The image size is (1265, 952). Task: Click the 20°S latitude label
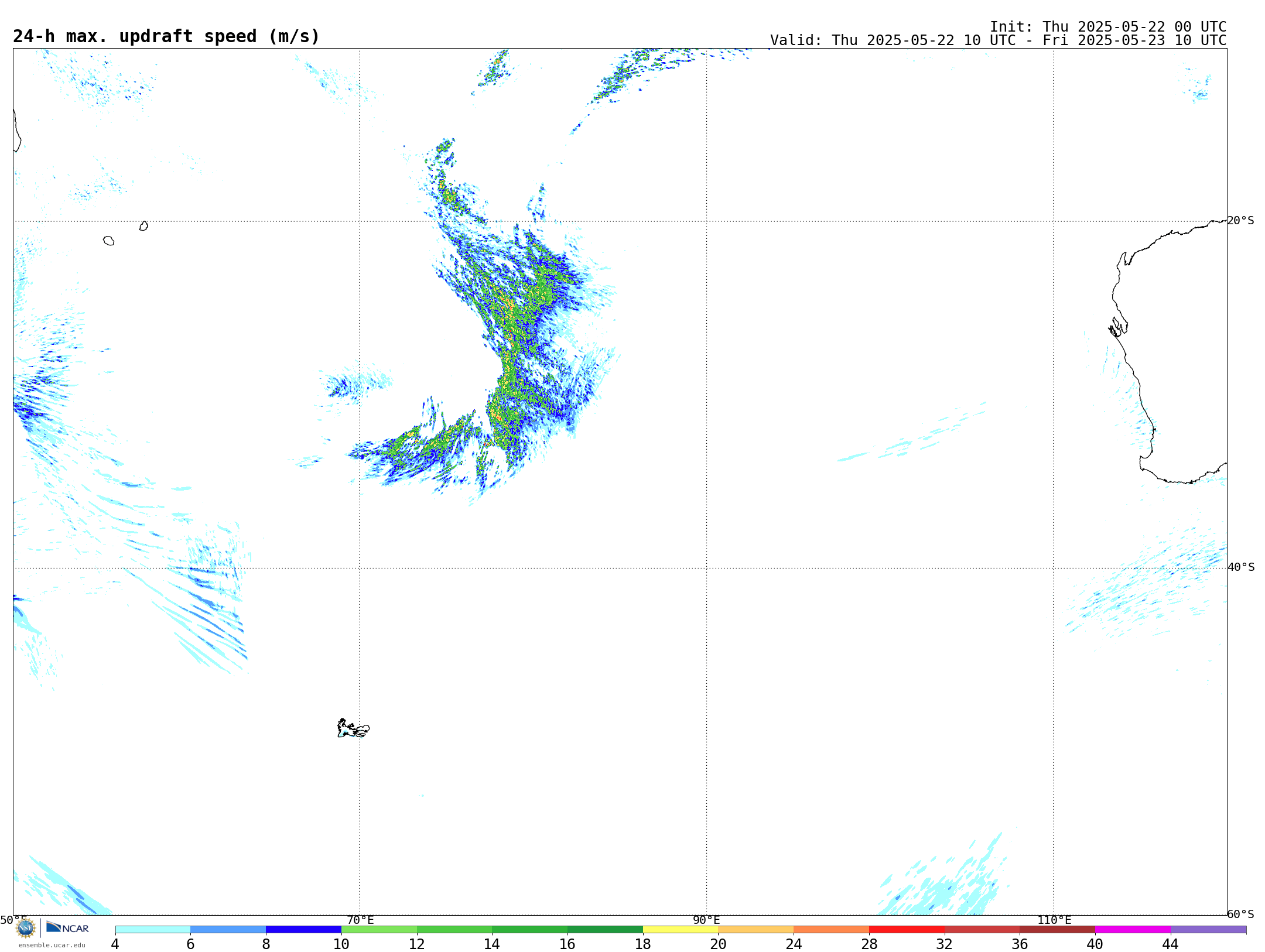[x=1241, y=221]
